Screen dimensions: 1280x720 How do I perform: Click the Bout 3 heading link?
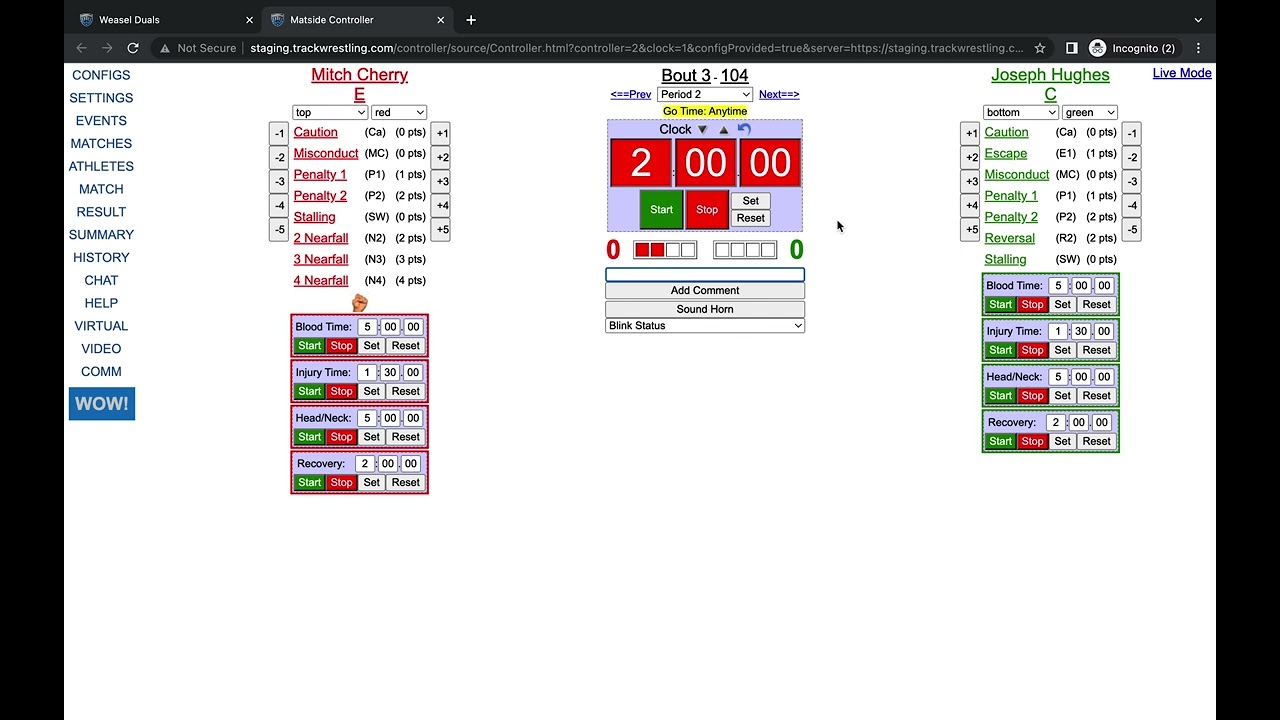(x=686, y=75)
